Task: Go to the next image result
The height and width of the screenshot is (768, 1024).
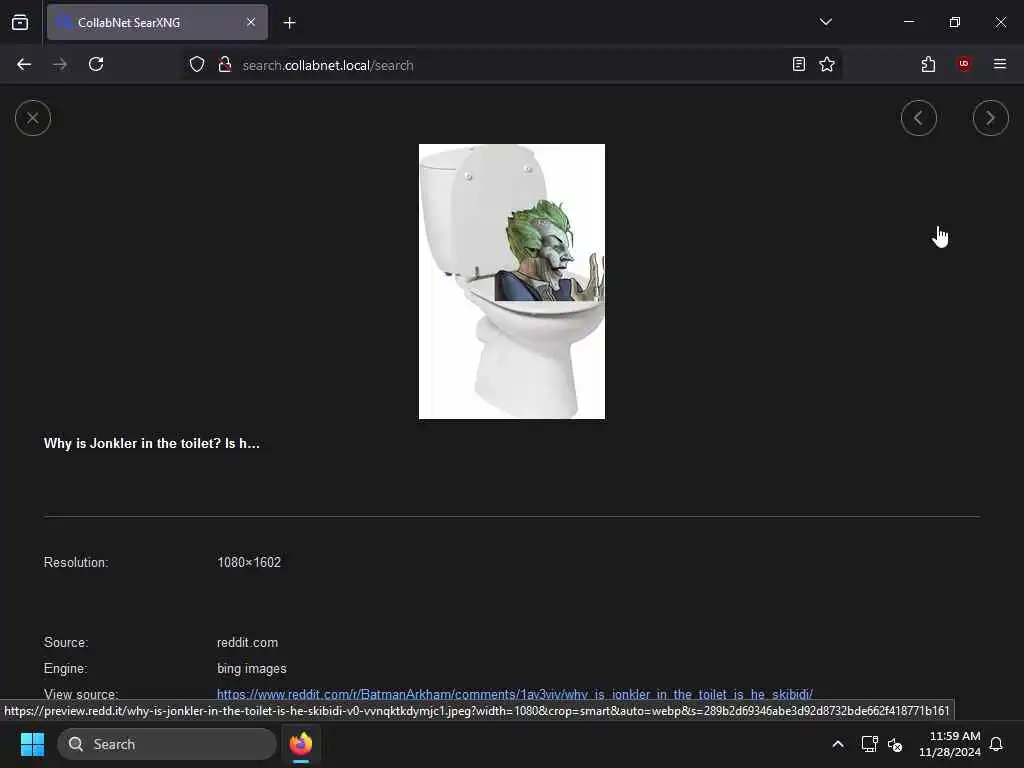Action: pyautogui.click(x=990, y=118)
